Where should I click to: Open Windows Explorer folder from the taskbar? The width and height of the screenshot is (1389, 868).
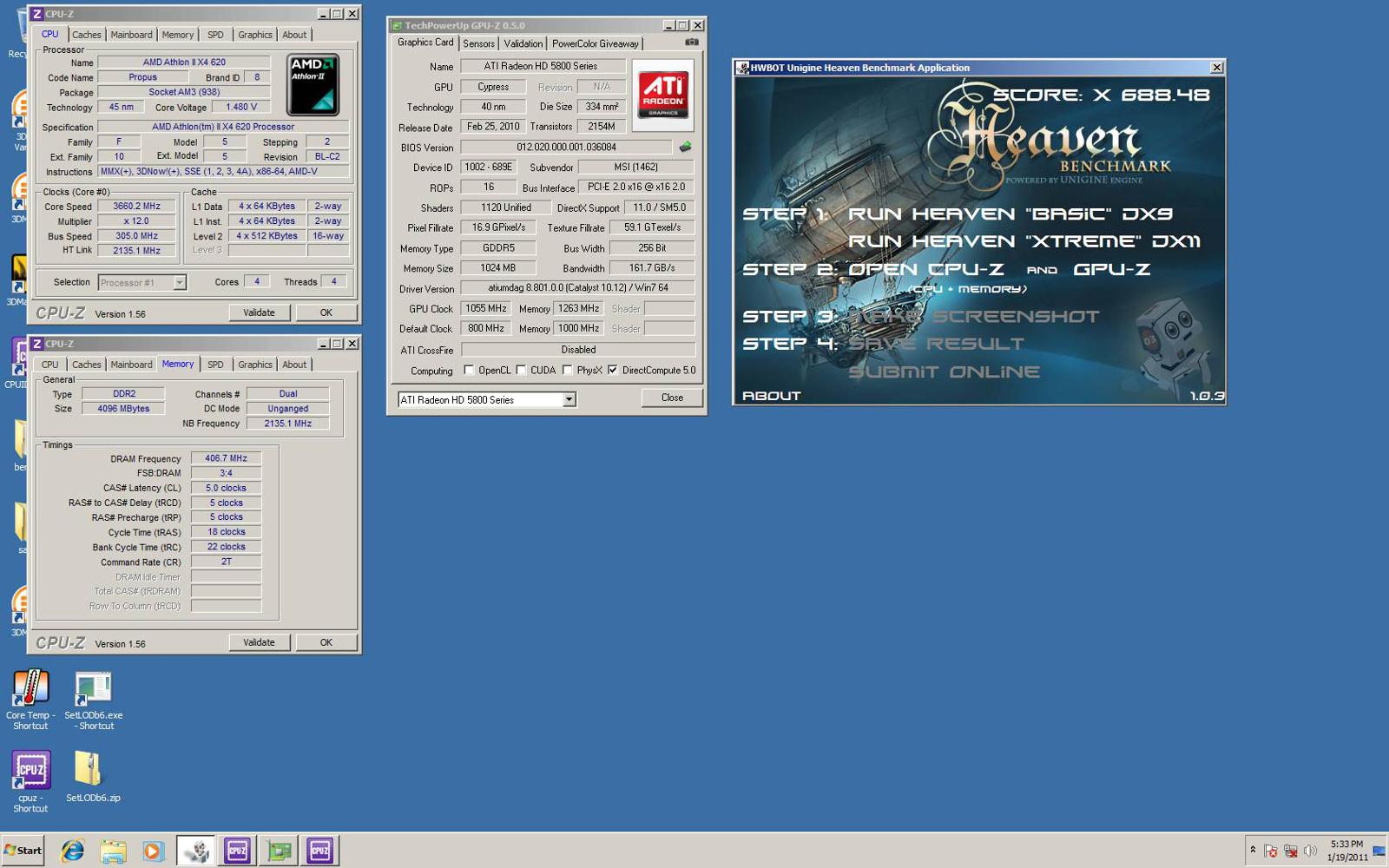point(113,851)
